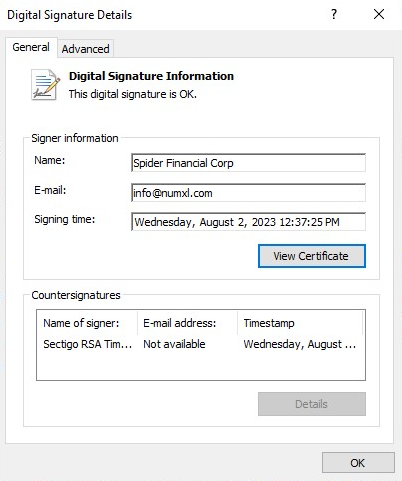Click the OK button
This screenshot has height=481, width=402.
click(358, 463)
